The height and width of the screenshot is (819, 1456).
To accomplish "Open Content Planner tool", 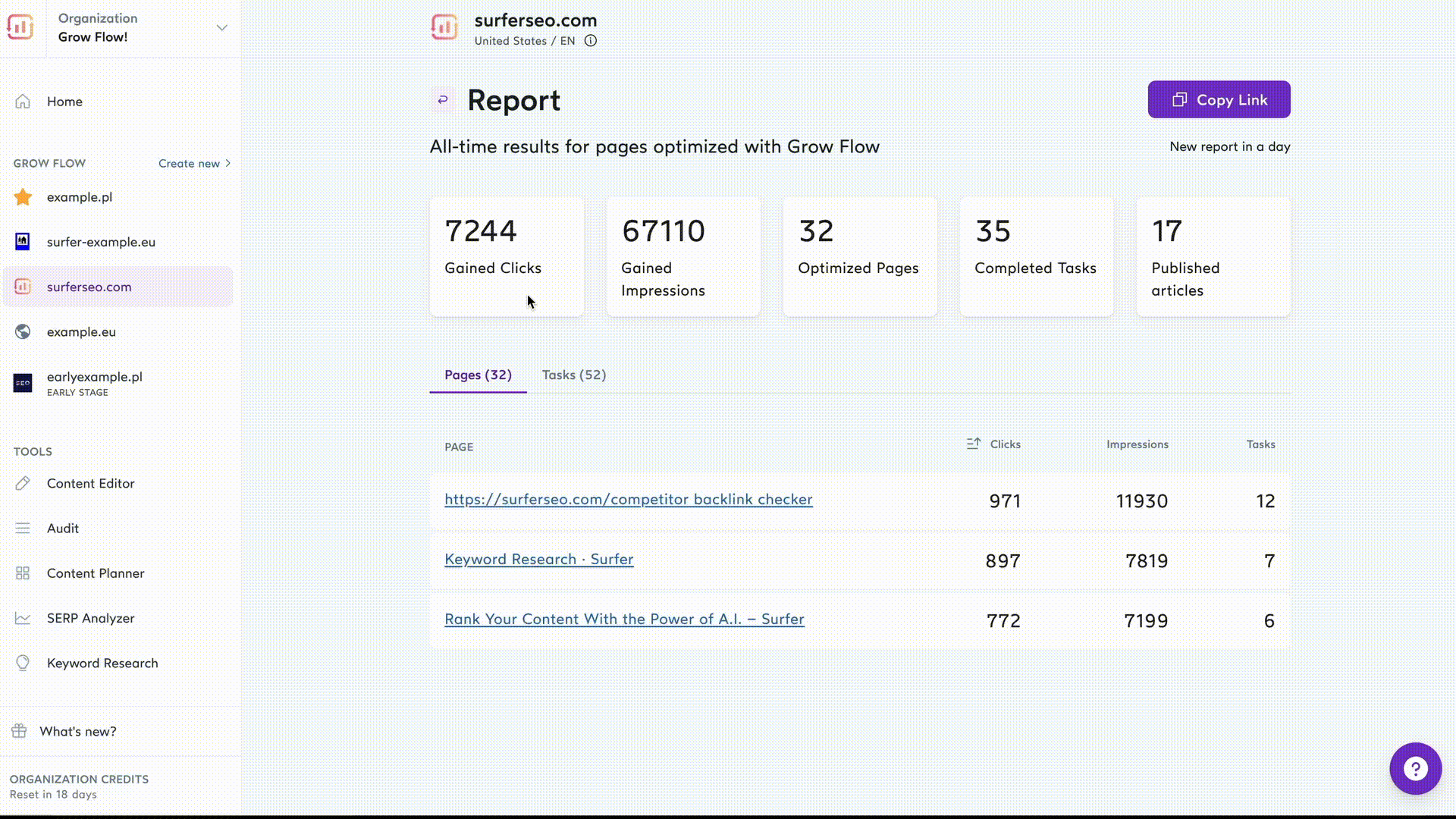I will coord(96,572).
